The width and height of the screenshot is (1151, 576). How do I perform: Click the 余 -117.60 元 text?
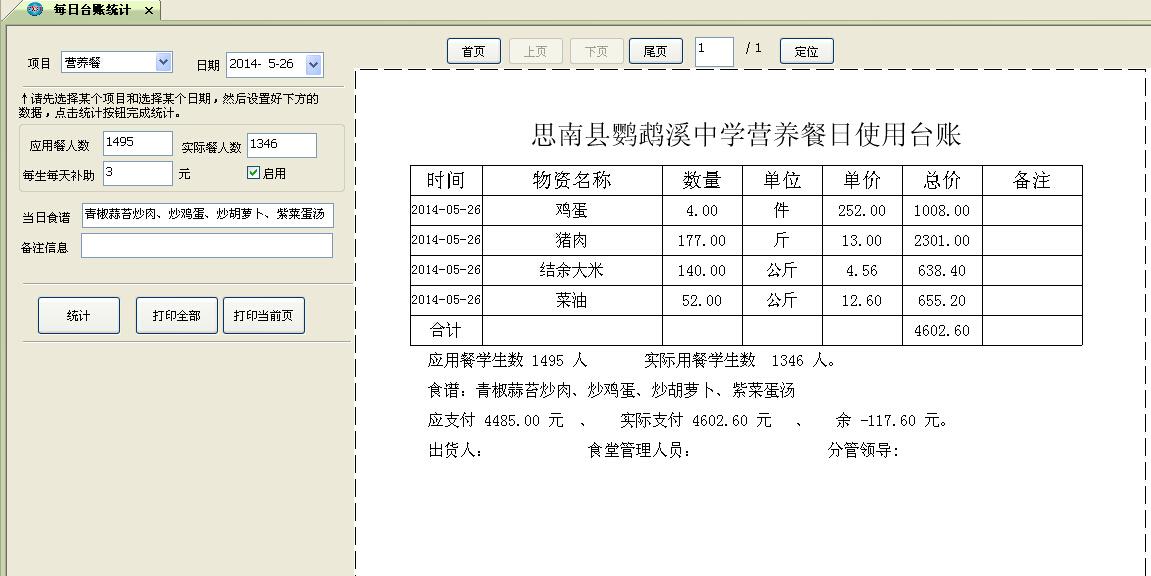click(x=892, y=420)
